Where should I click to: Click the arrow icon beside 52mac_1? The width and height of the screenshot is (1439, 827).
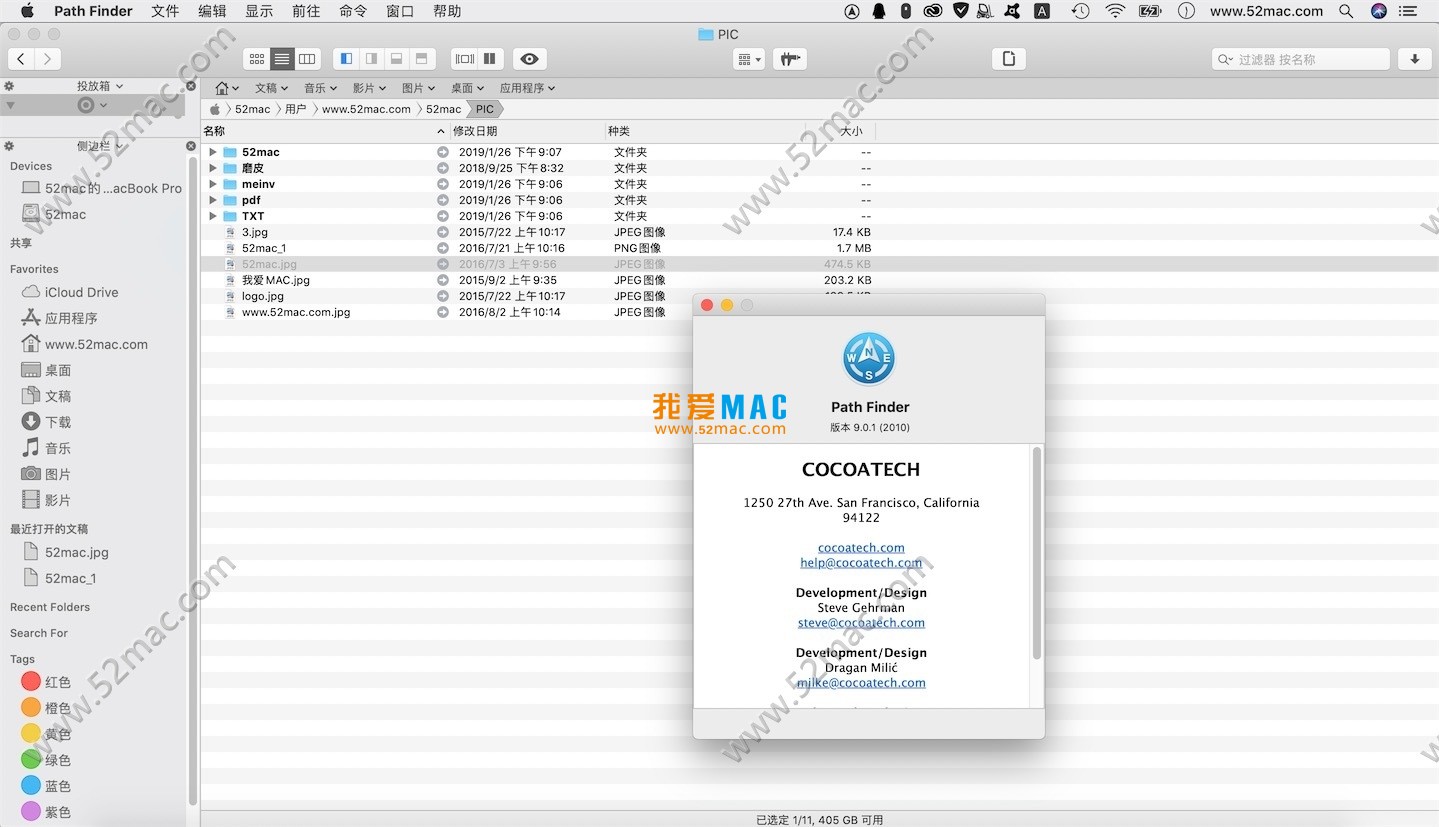point(443,248)
